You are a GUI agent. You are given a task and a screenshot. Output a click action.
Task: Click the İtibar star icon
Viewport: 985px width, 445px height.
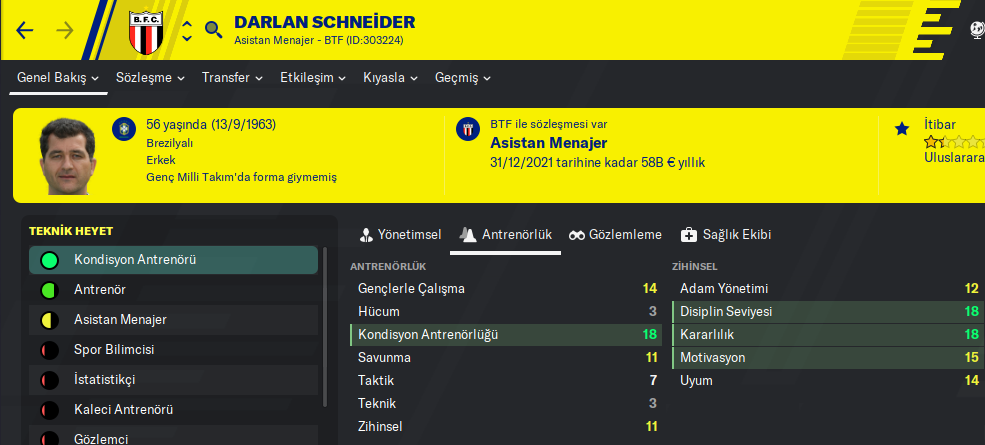(902, 128)
